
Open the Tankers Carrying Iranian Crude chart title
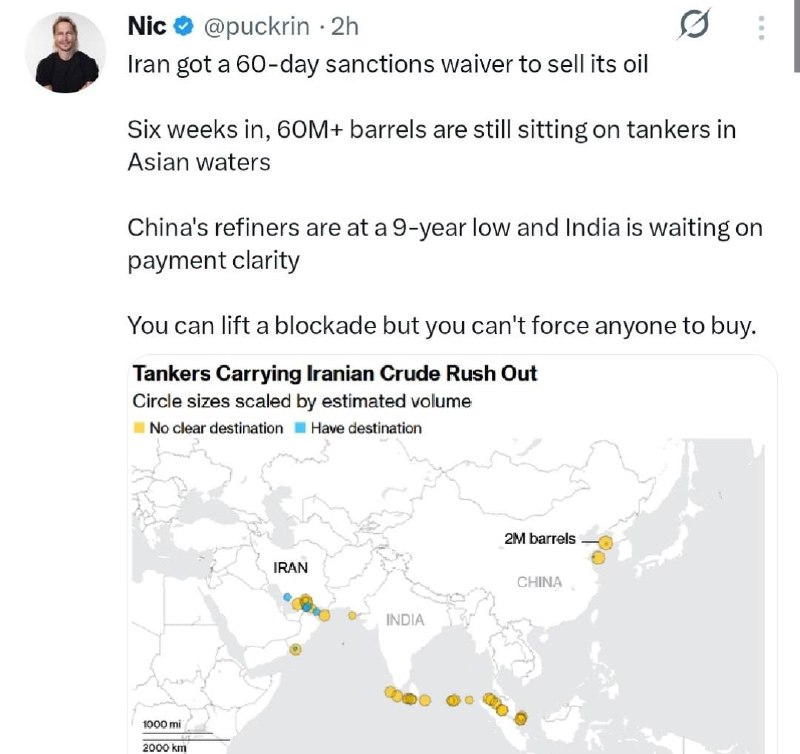pos(335,373)
